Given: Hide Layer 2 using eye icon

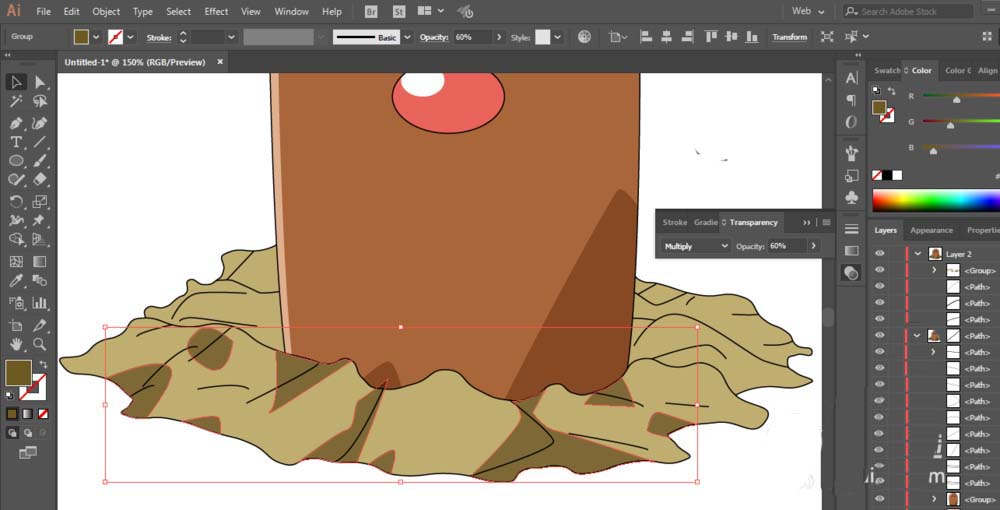Looking at the screenshot, I should tap(880, 254).
